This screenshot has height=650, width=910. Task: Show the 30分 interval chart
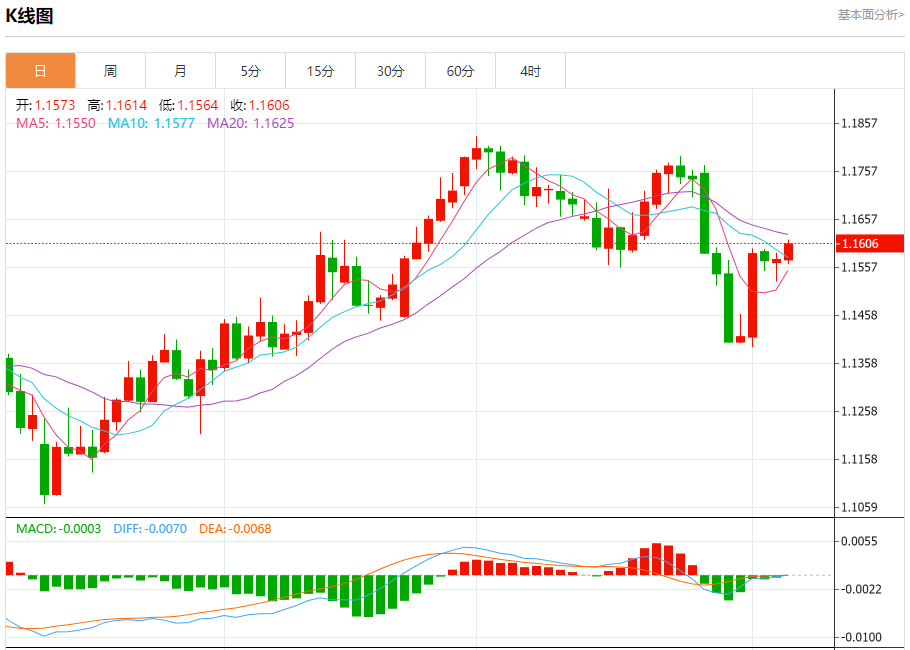click(391, 71)
